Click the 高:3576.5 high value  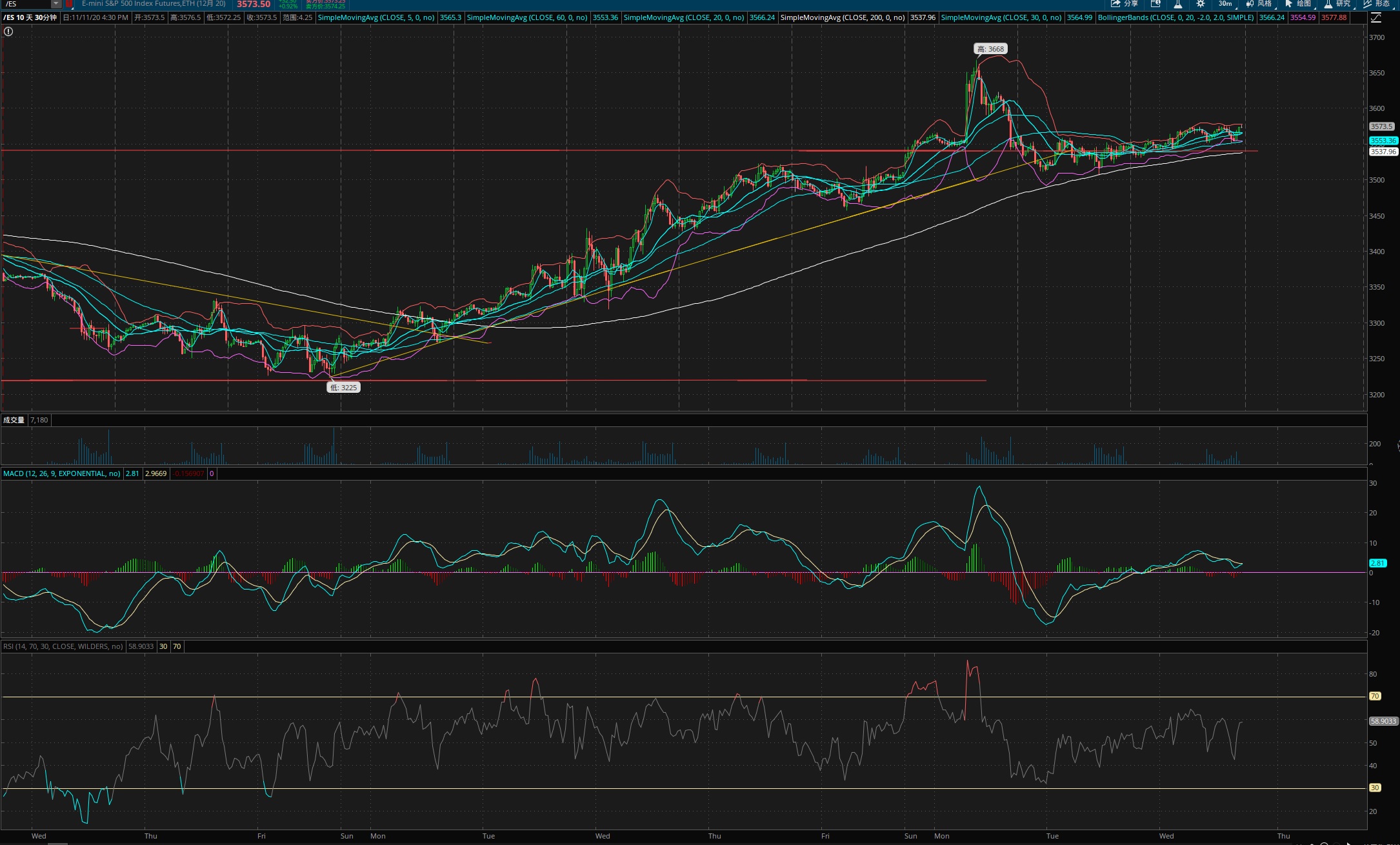pos(185,17)
